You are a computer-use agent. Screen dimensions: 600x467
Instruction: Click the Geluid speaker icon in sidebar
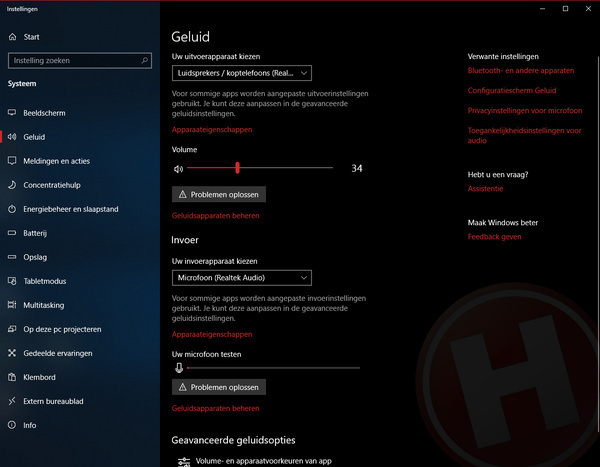[x=12, y=137]
